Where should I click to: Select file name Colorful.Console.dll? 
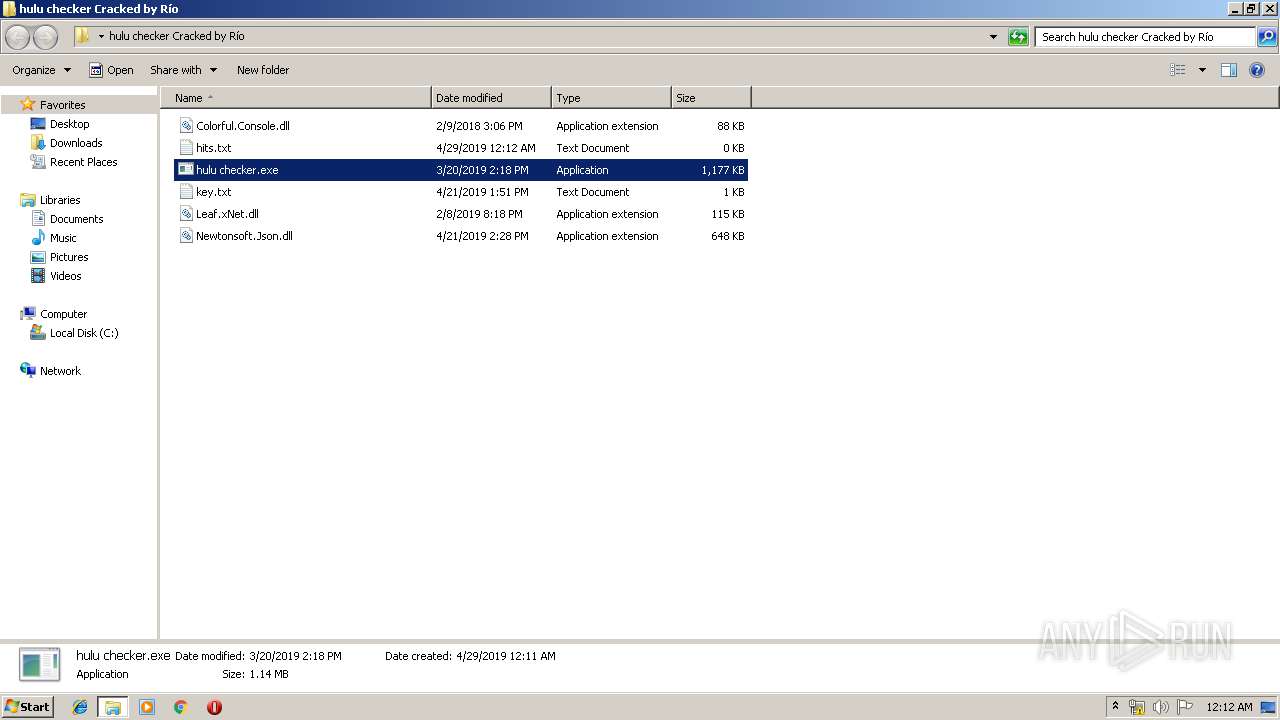(x=243, y=126)
